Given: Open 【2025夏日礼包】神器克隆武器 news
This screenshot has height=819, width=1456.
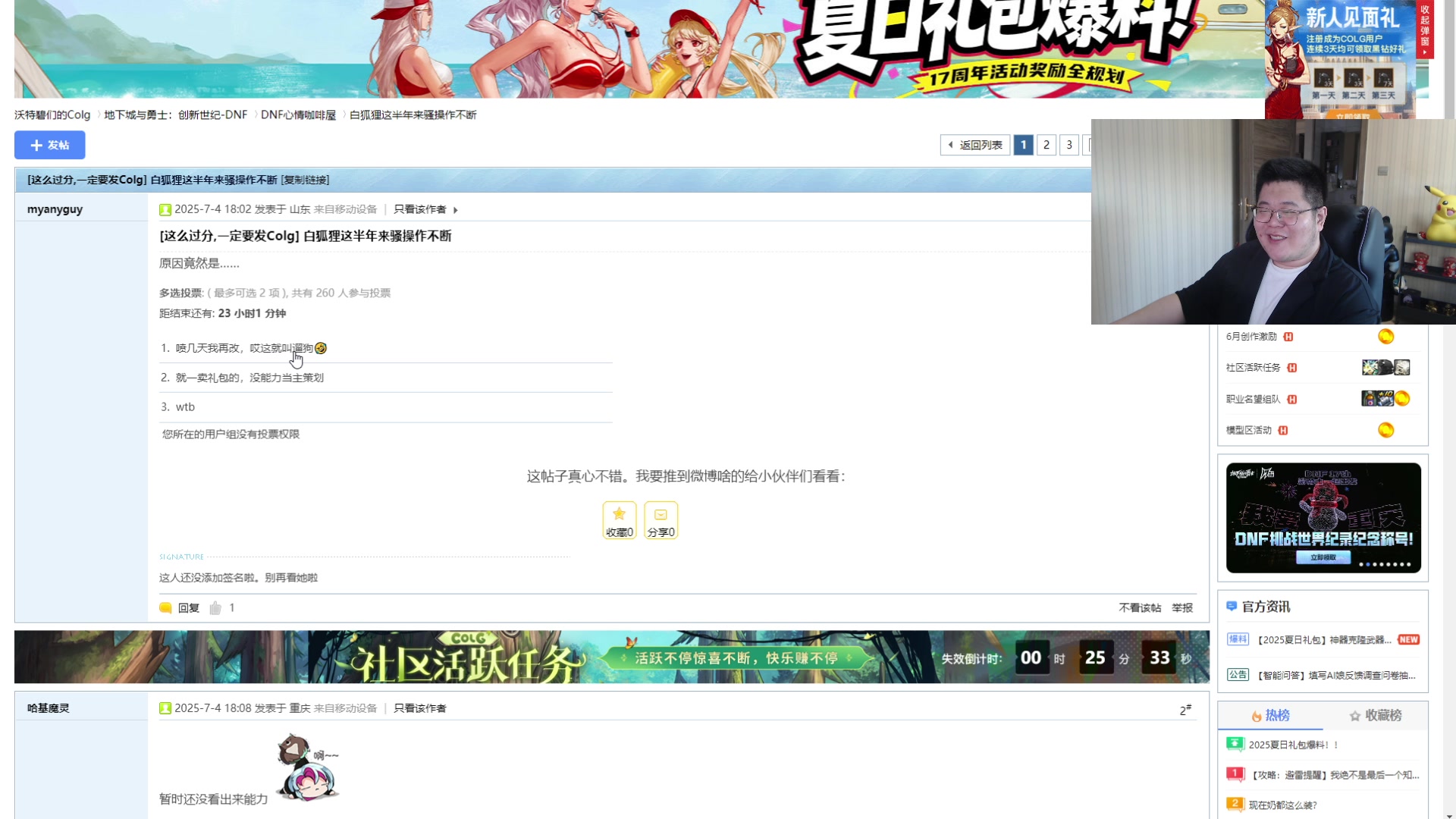Looking at the screenshot, I should 1324,640.
